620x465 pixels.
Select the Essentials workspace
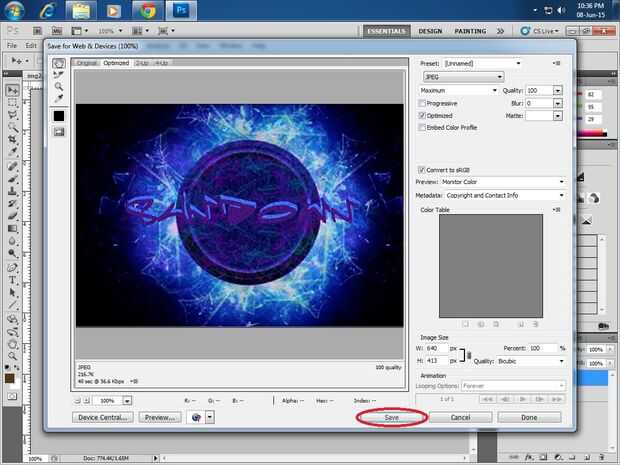coord(386,31)
